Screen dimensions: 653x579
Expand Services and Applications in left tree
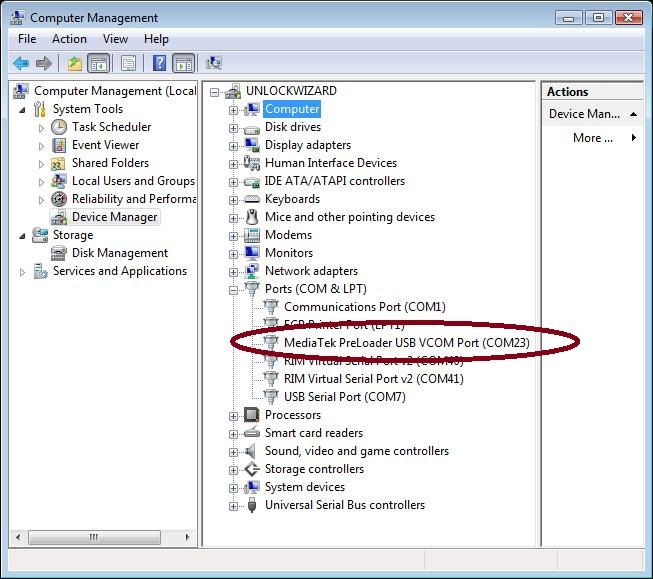tap(23, 271)
